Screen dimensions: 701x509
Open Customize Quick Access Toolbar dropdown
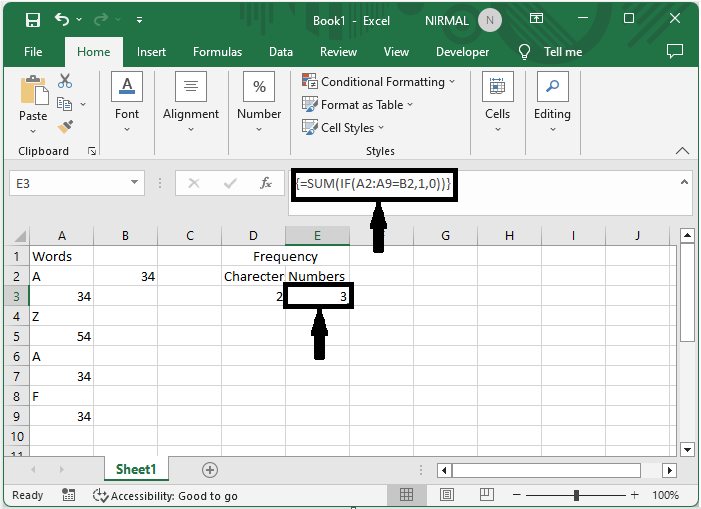(x=139, y=20)
